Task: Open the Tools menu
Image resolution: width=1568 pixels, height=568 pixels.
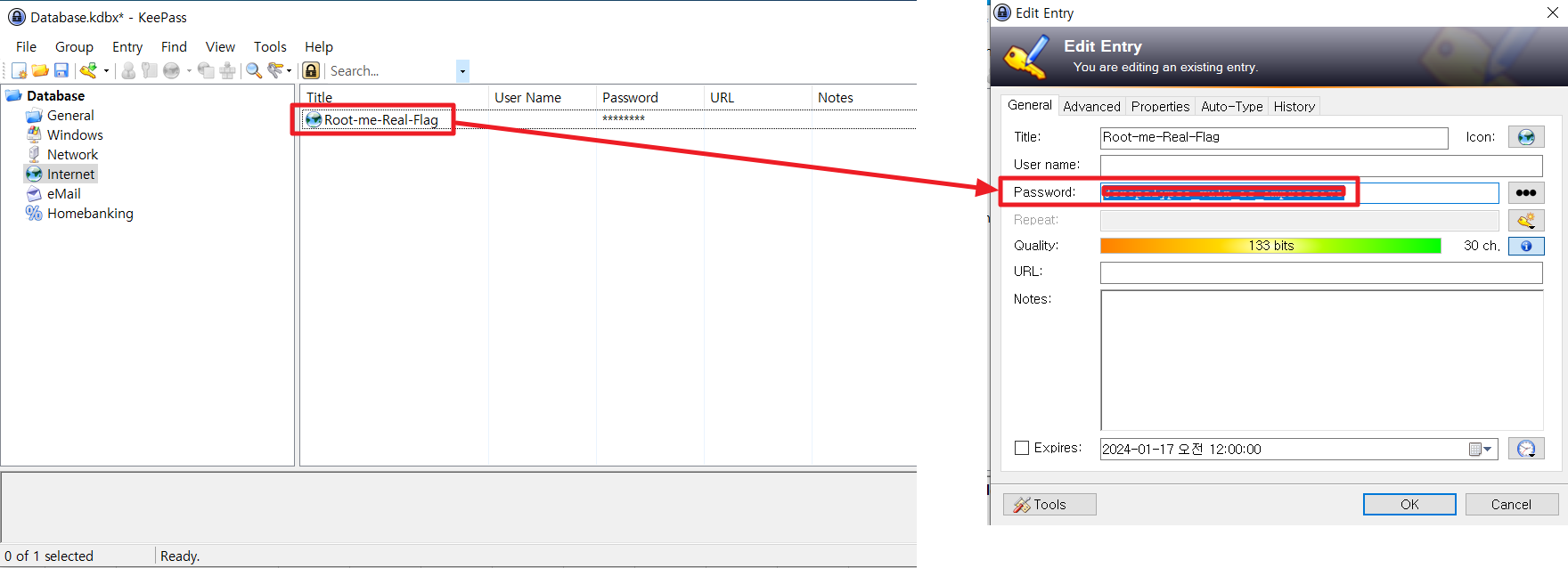Action: pos(270,47)
